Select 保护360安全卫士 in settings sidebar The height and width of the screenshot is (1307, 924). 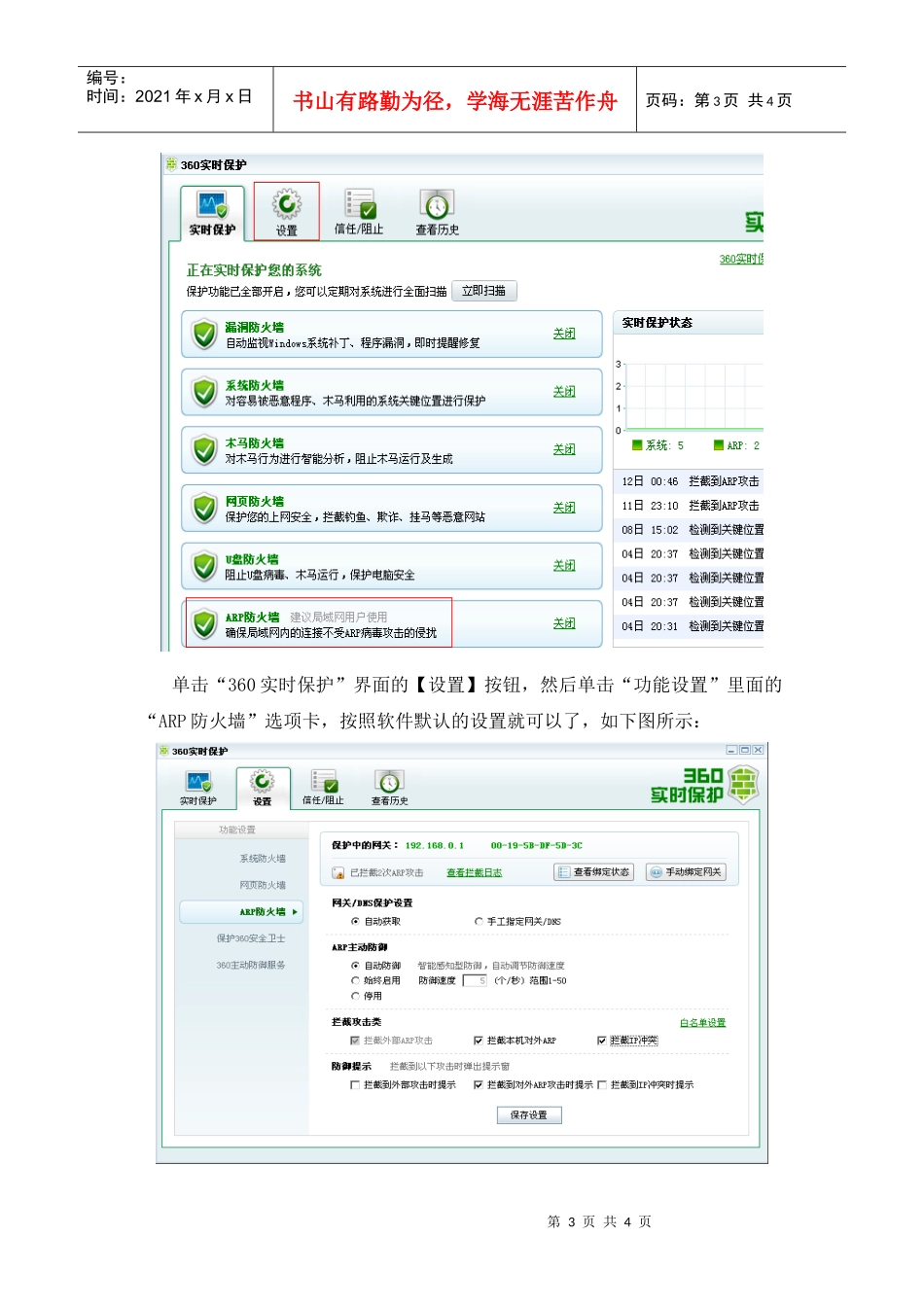[251, 938]
